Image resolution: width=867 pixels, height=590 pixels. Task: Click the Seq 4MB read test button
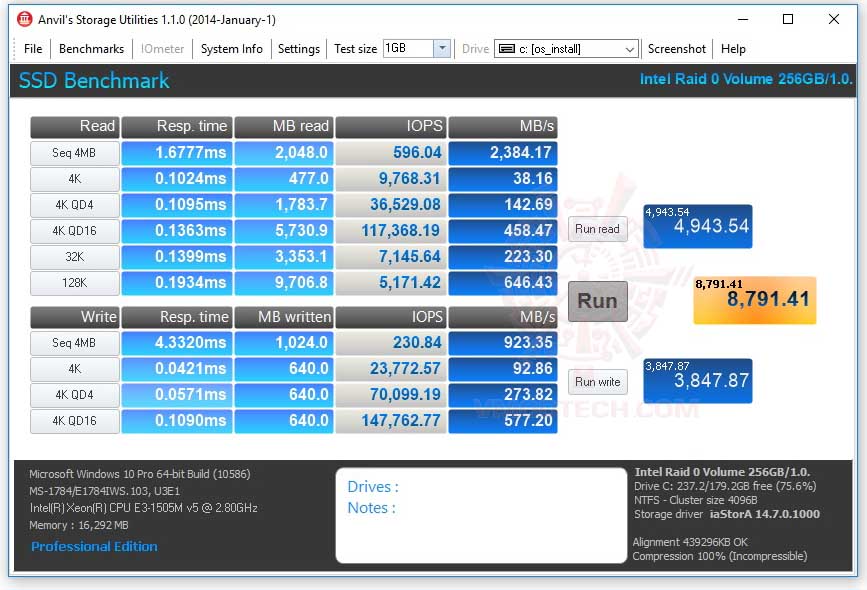pyautogui.click(x=75, y=153)
